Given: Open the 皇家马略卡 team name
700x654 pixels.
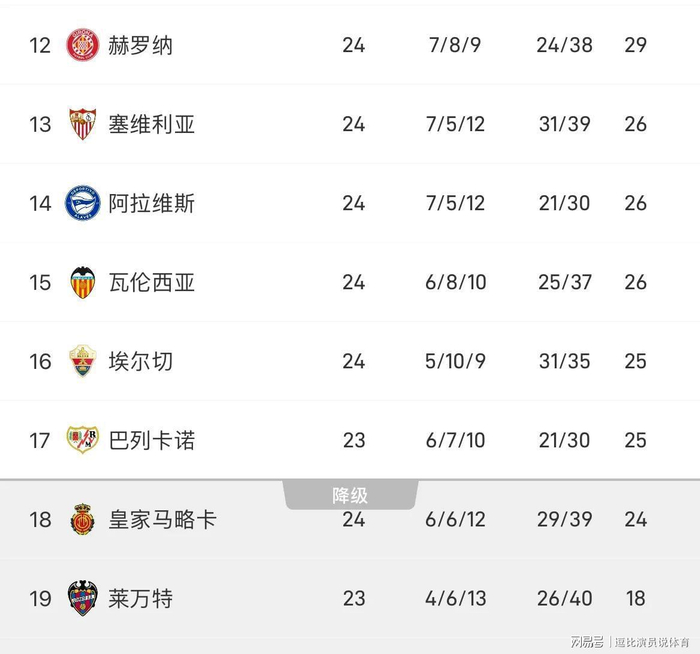Looking at the screenshot, I should (x=162, y=519).
